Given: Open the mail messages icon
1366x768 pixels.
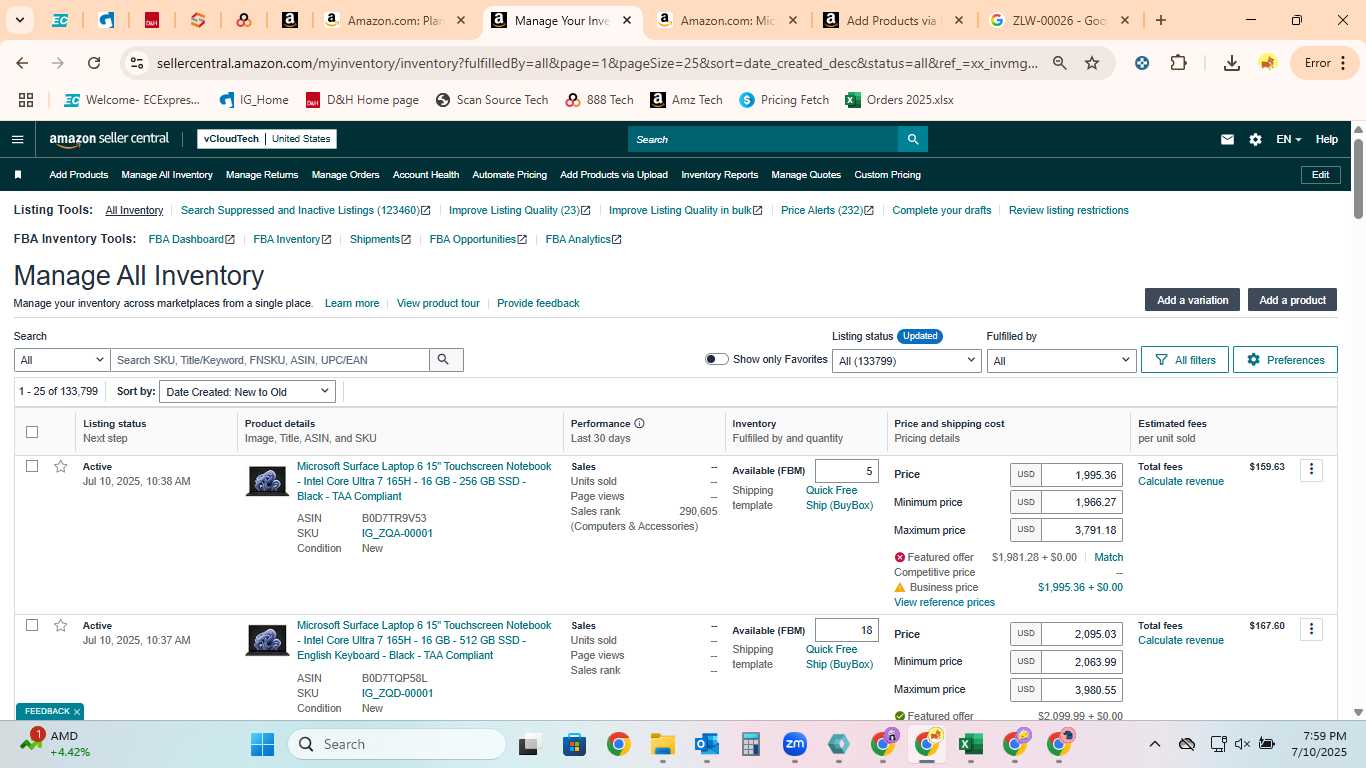Looking at the screenshot, I should pos(1227,140).
